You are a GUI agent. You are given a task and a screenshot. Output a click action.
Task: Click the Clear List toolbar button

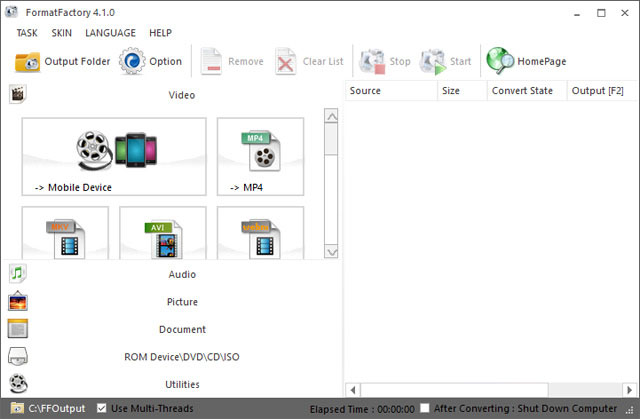310,62
